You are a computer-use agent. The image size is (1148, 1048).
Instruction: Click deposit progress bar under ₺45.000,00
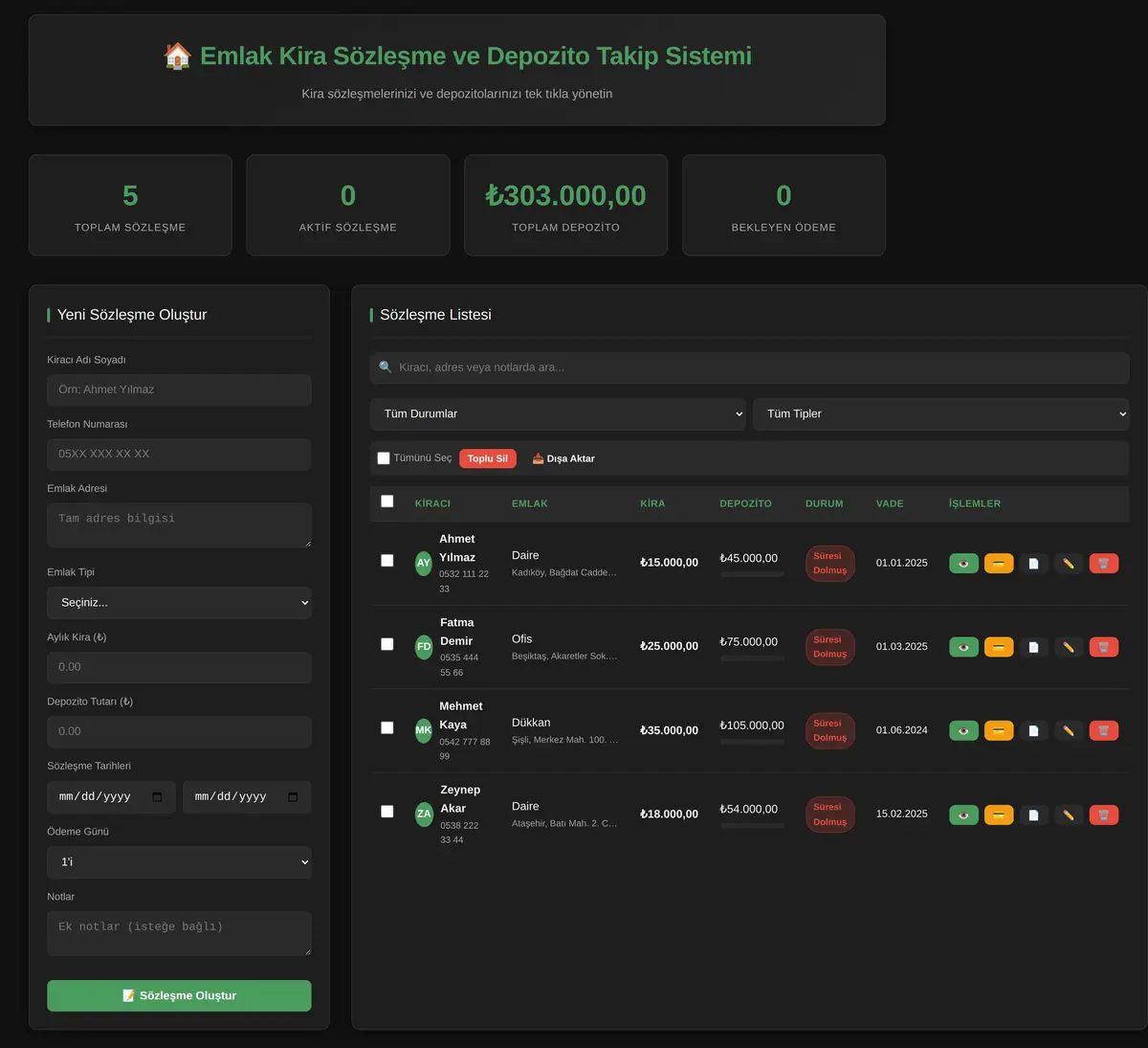click(x=752, y=574)
